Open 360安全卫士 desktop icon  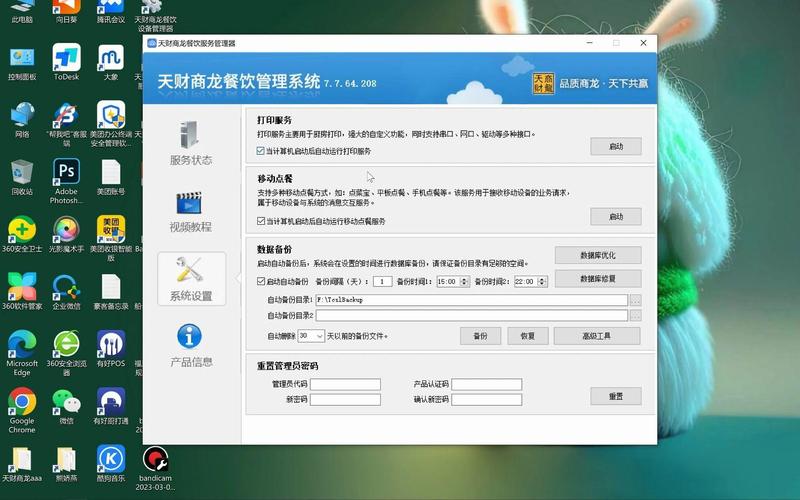(x=22, y=234)
